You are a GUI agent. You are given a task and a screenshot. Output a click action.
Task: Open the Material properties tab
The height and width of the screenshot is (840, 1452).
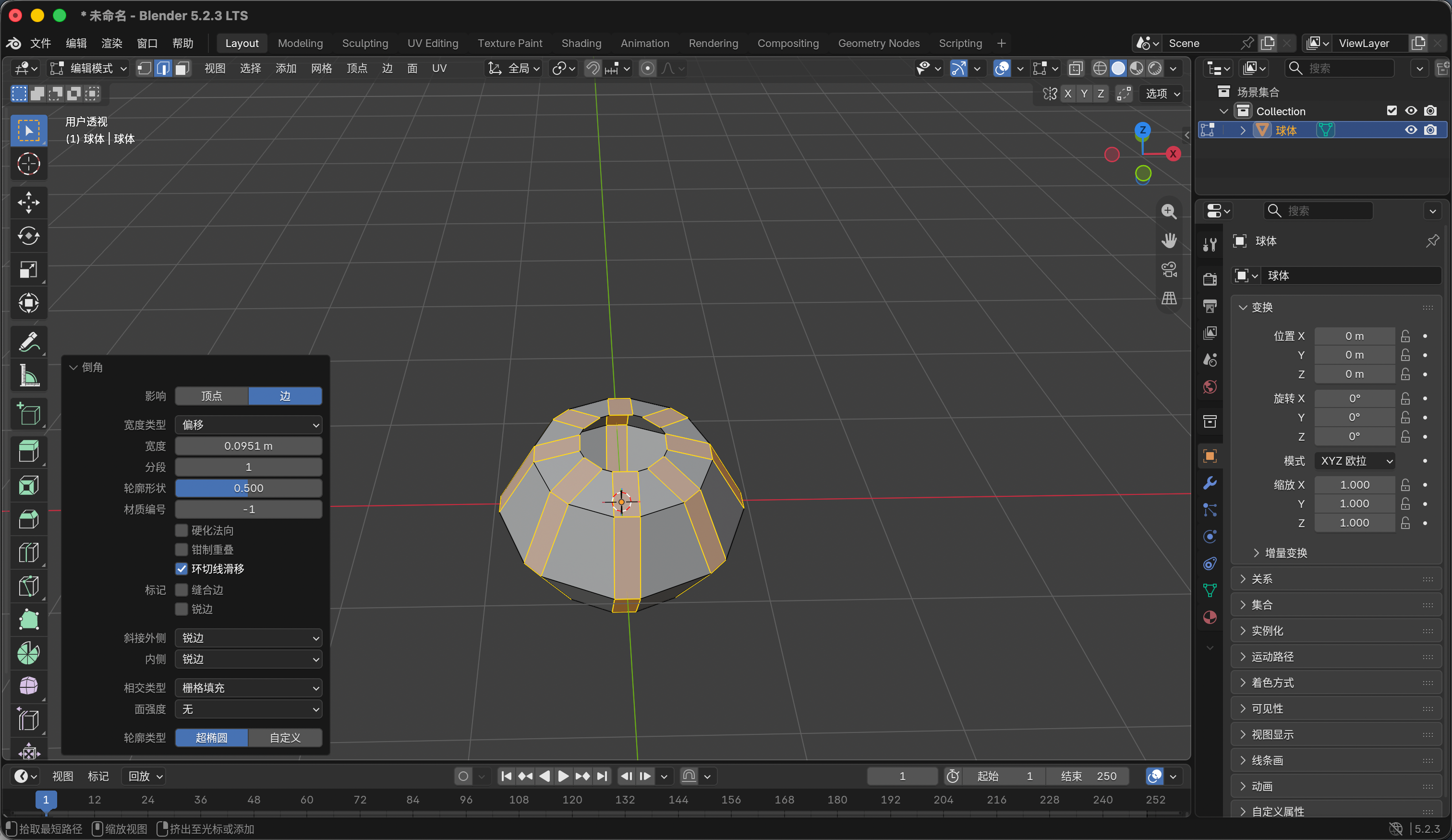pyautogui.click(x=1210, y=618)
